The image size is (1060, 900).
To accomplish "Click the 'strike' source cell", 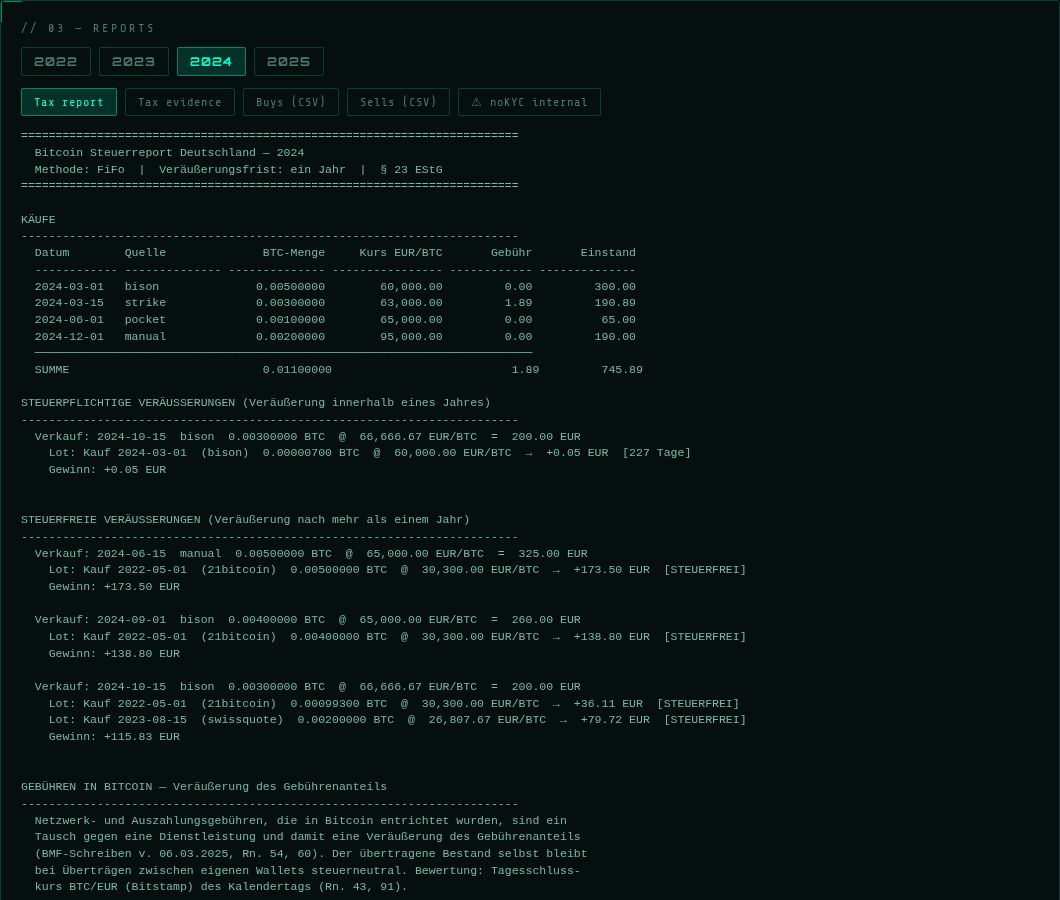I will click(x=145, y=303).
